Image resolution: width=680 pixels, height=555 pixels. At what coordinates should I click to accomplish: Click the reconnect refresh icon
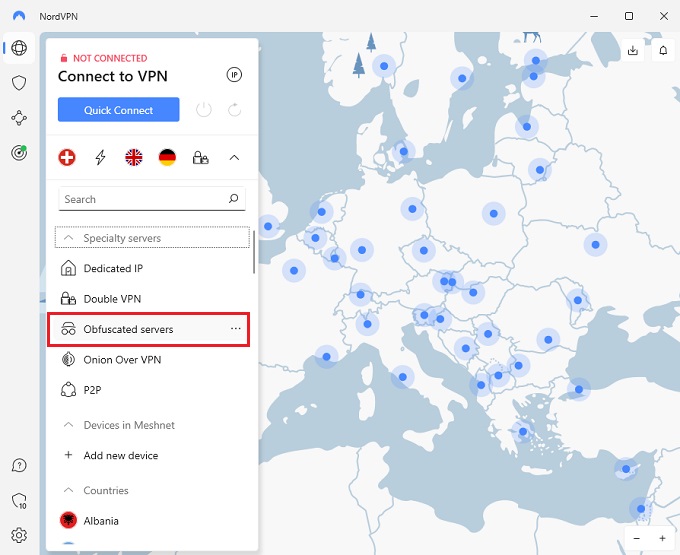(x=235, y=110)
